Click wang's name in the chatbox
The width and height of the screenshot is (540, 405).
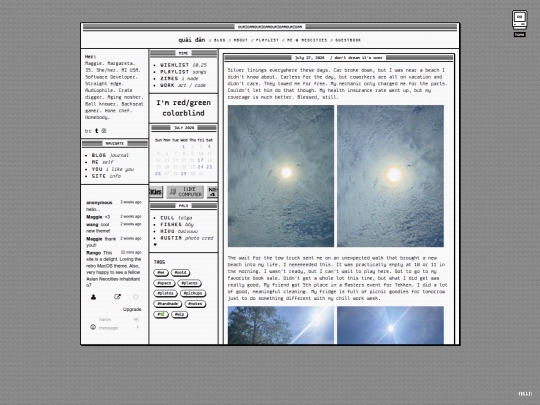tap(92, 224)
